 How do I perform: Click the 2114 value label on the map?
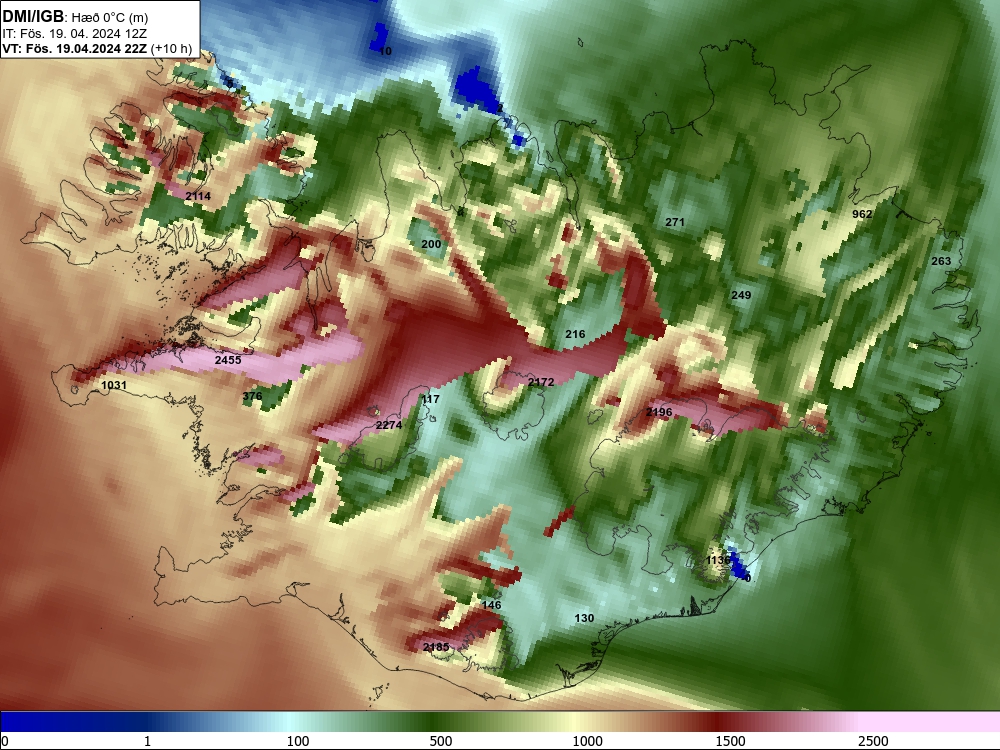coord(198,196)
